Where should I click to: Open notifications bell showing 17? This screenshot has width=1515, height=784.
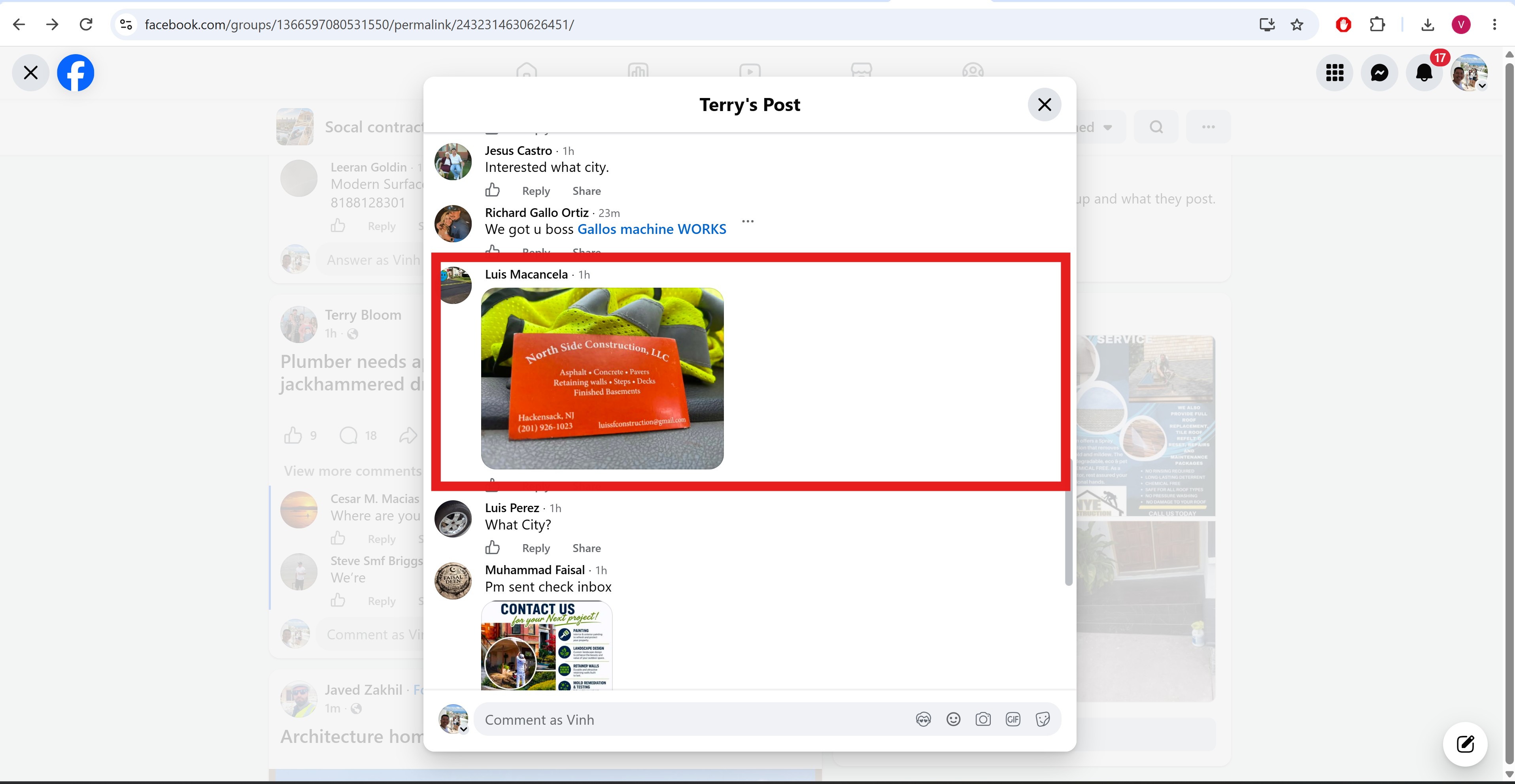[1424, 72]
